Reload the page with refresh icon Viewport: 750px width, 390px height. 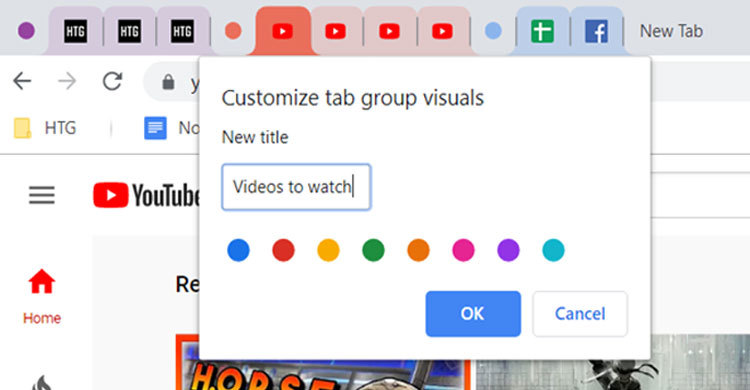[x=112, y=81]
